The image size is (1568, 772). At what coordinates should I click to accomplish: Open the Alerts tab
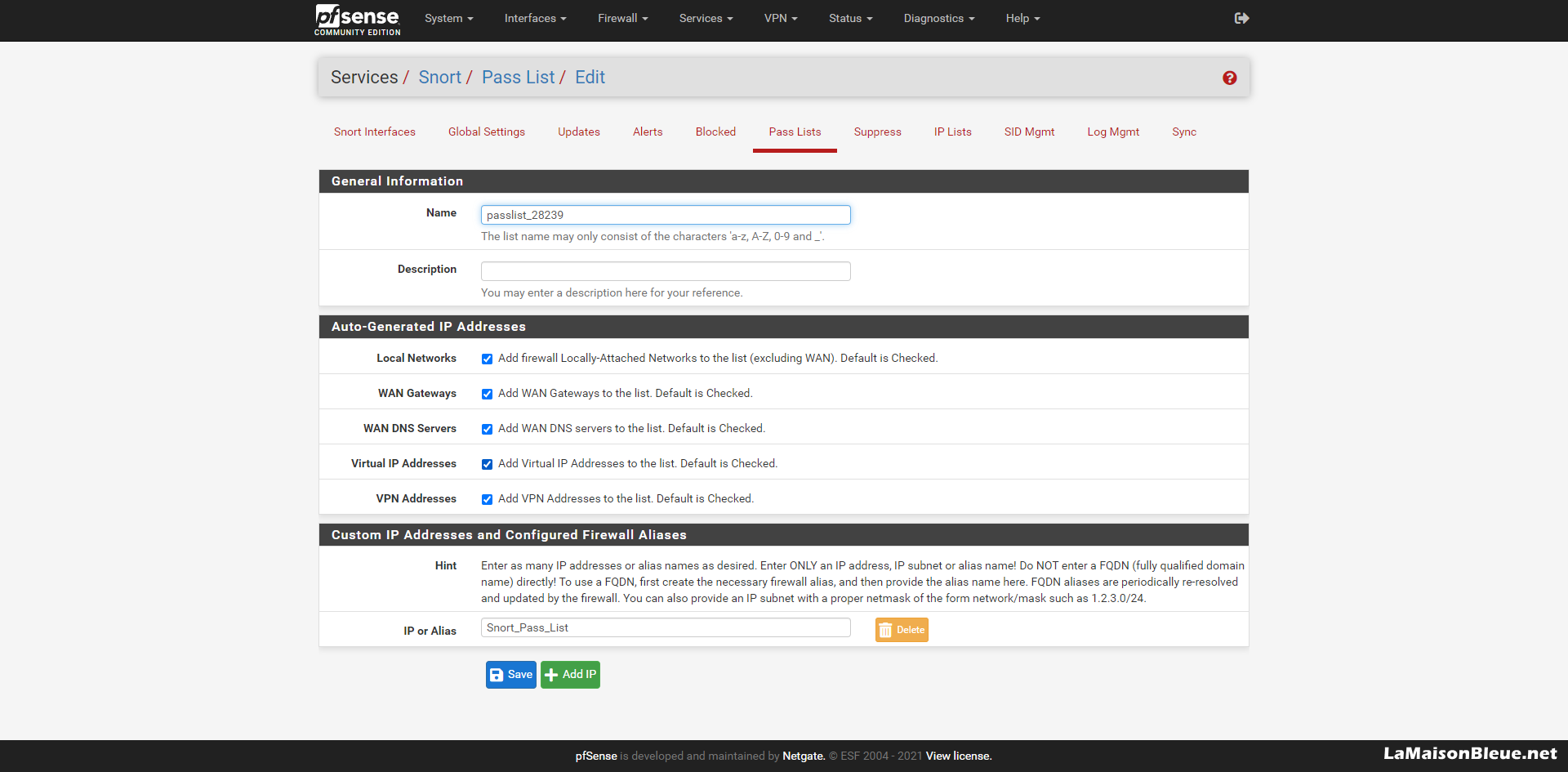coord(648,132)
